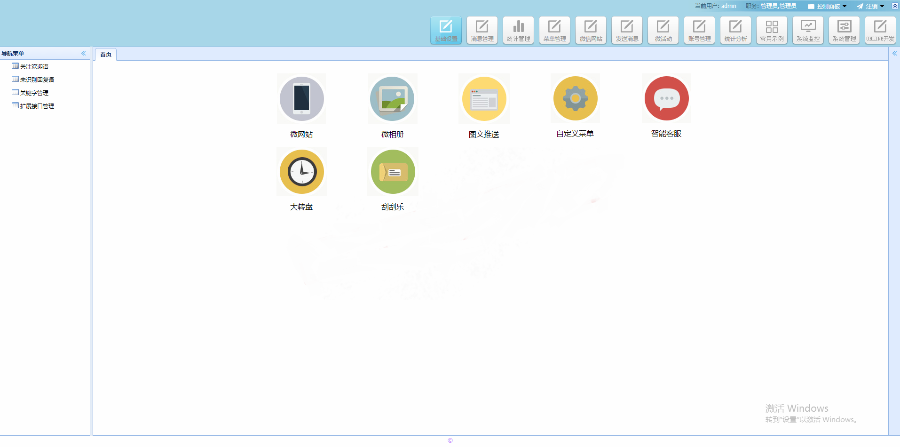Open the 注销 dropdown
The width and height of the screenshot is (900, 447).
(x=871, y=6)
